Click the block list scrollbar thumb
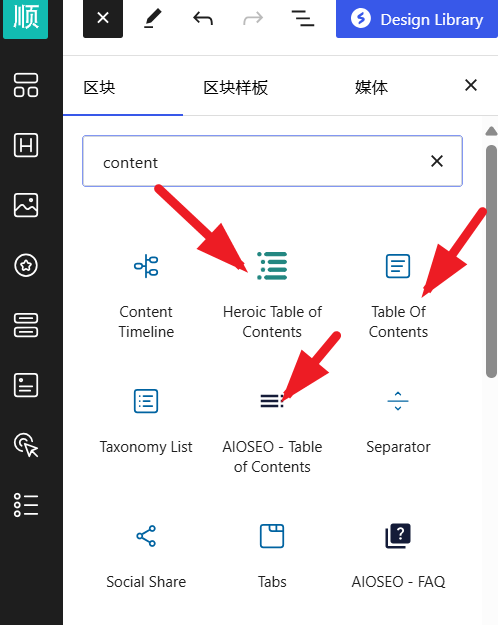The width and height of the screenshot is (498, 625). [491, 261]
